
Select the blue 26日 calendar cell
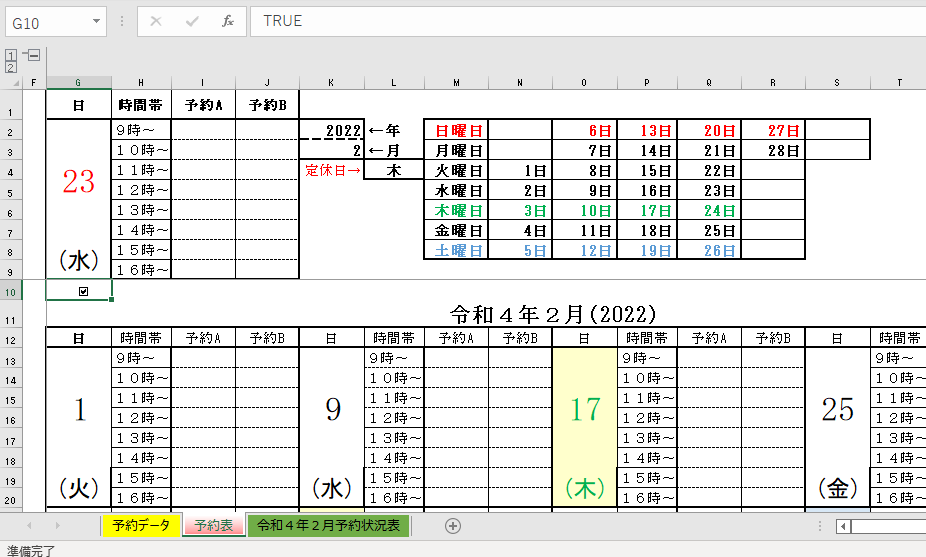coord(709,250)
